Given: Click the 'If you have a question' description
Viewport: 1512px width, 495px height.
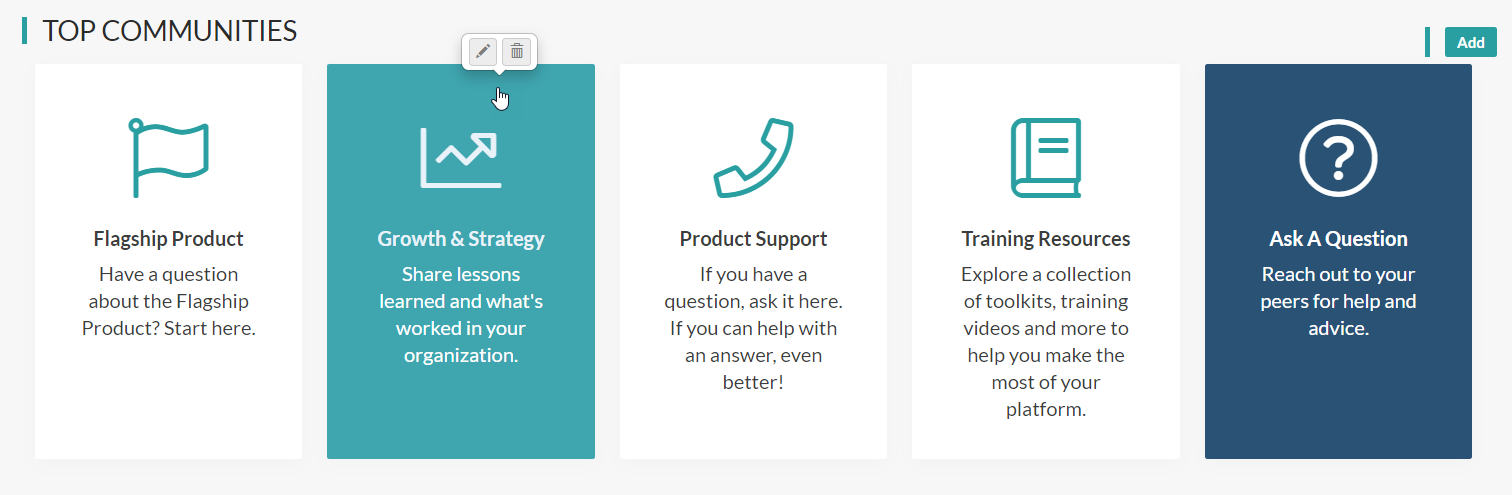Looking at the screenshot, I should tap(753, 328).
